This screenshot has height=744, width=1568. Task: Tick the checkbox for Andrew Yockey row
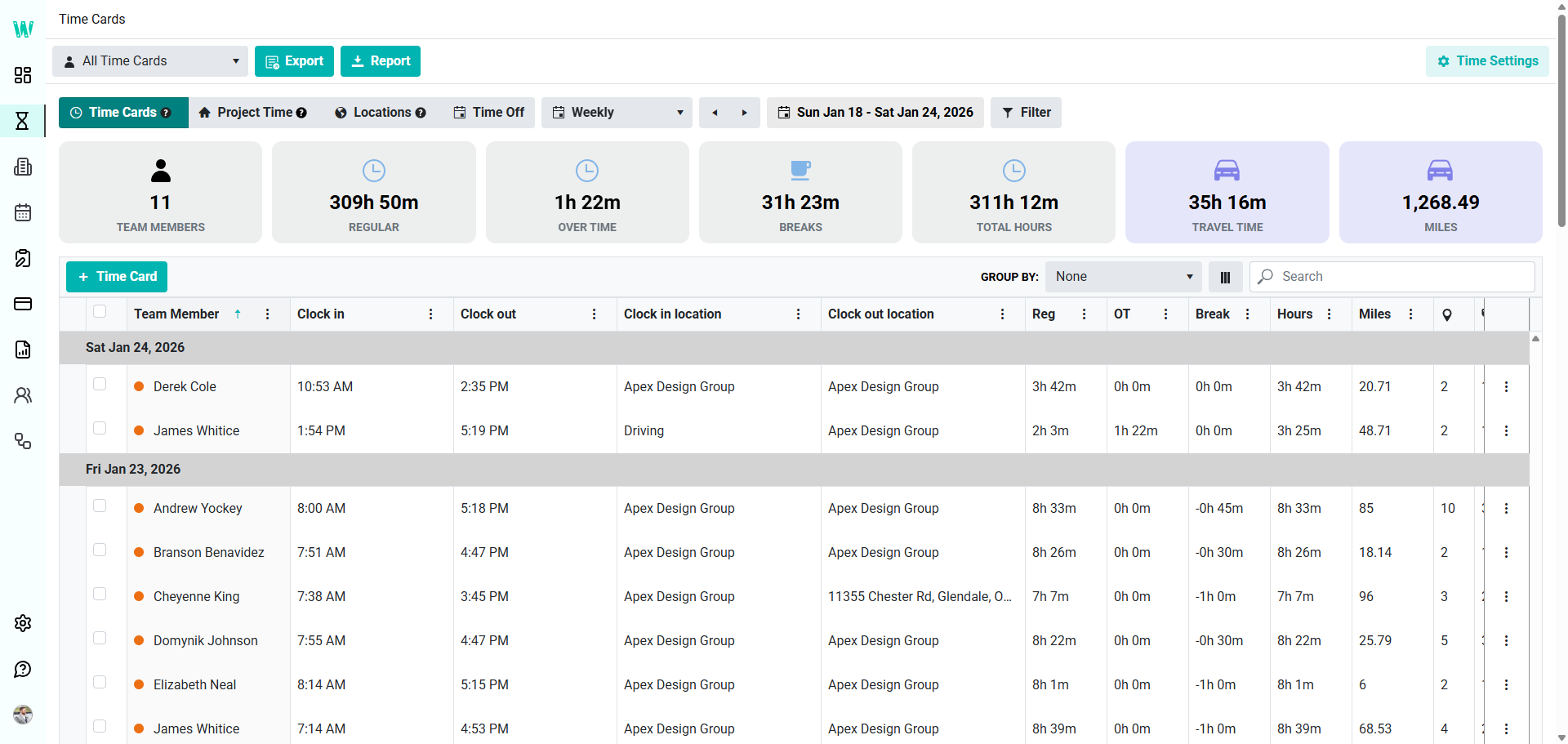(100, 506)
